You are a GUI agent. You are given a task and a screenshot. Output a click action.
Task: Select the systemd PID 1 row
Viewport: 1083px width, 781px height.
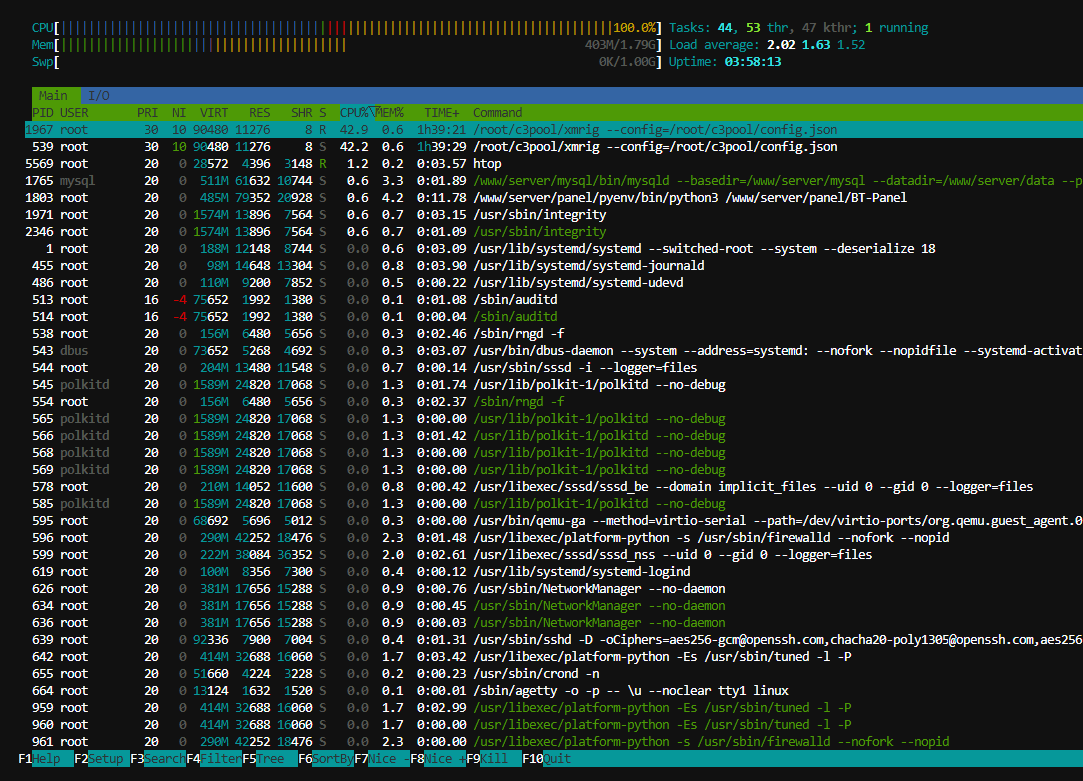tap(554, 249)
